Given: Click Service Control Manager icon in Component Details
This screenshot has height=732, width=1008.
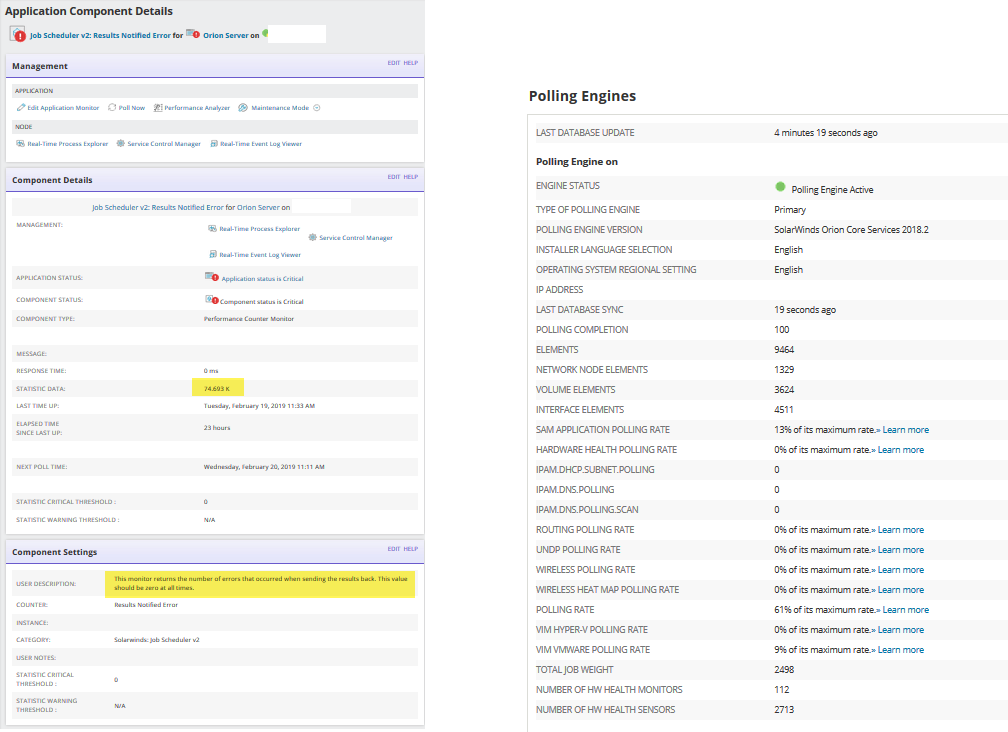Looking at the screenshot, I should tap(312, 238).
